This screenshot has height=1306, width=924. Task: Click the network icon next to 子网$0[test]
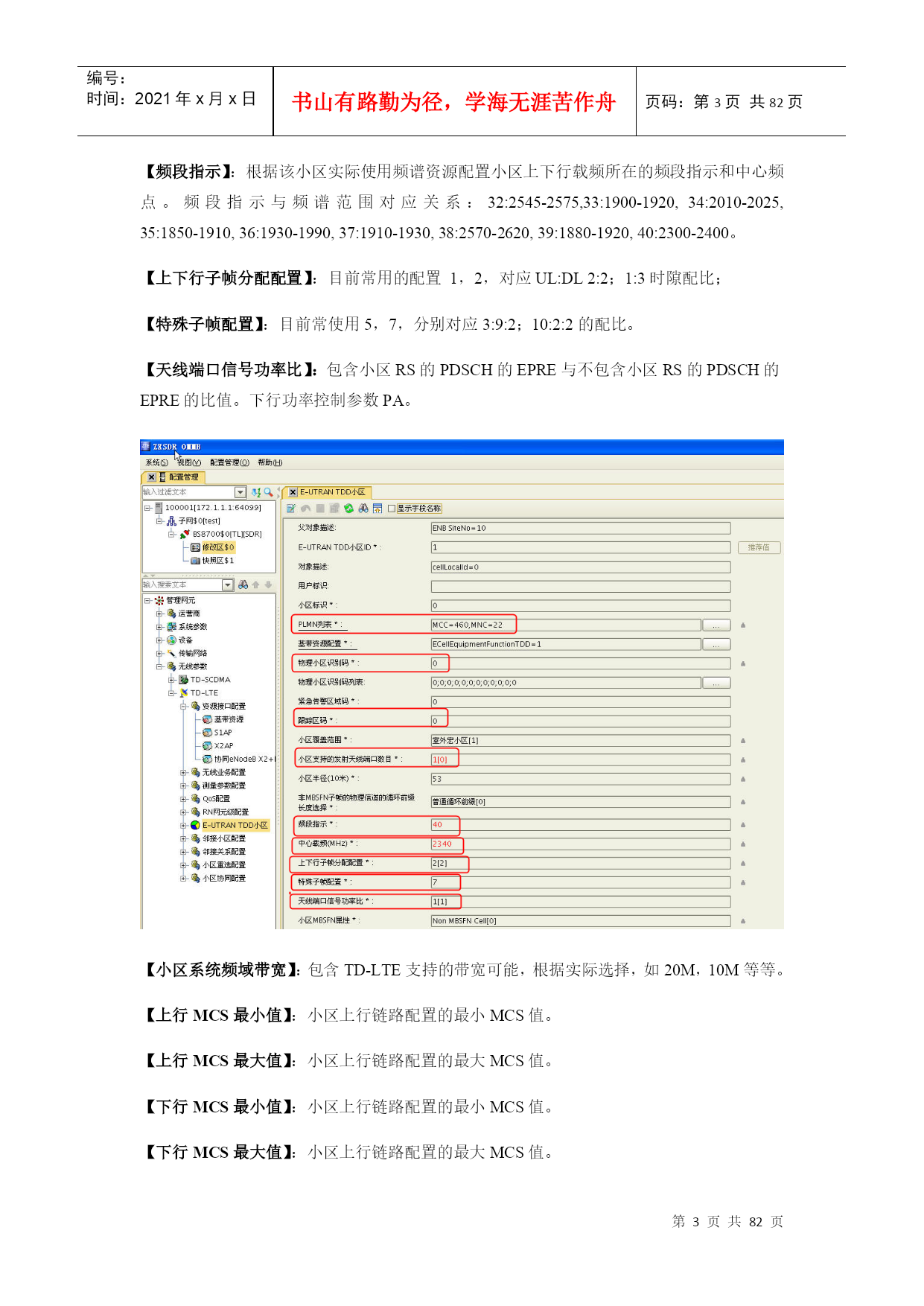click(171, 521)
